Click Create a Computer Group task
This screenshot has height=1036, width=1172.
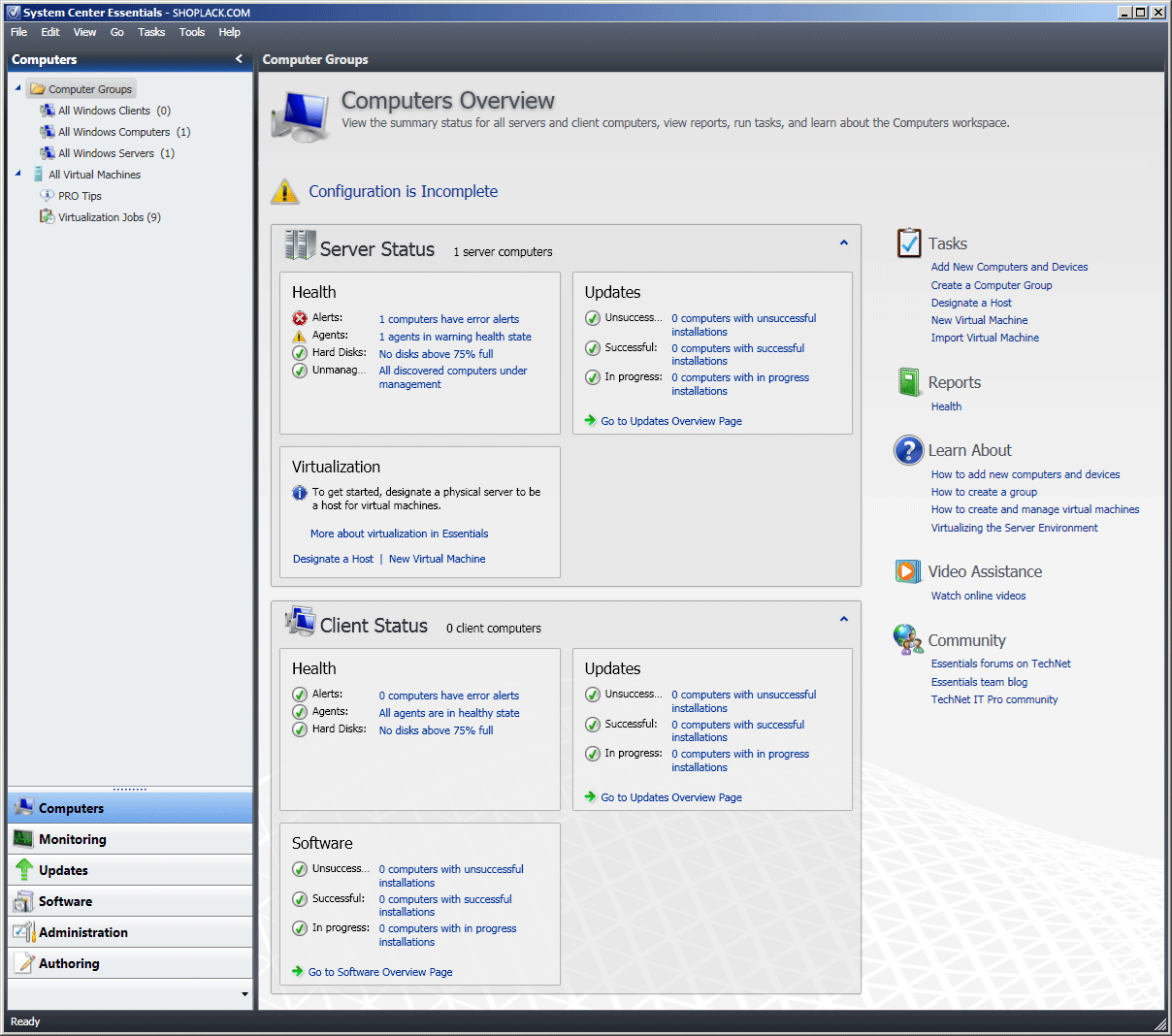(x=992, y=285)
